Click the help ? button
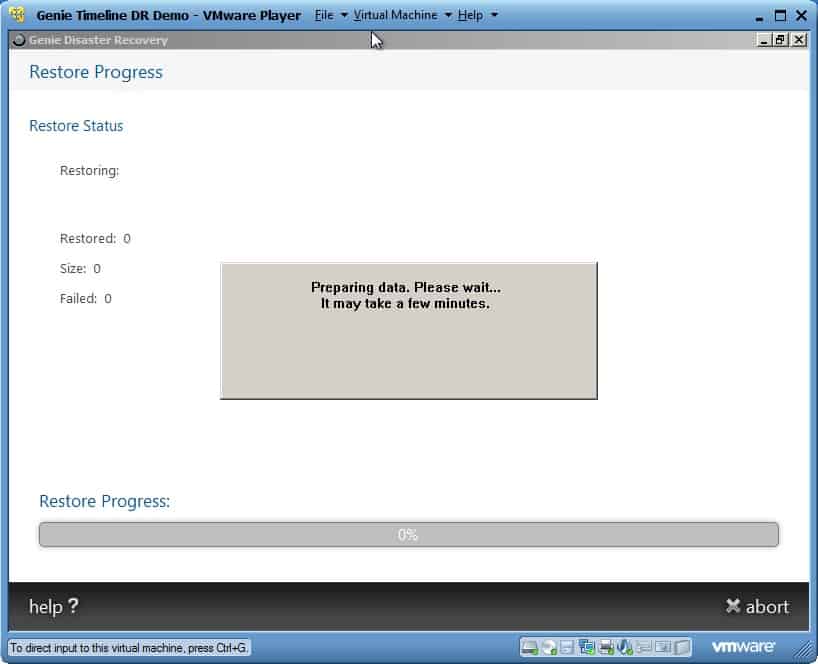 tap(54, 607)
